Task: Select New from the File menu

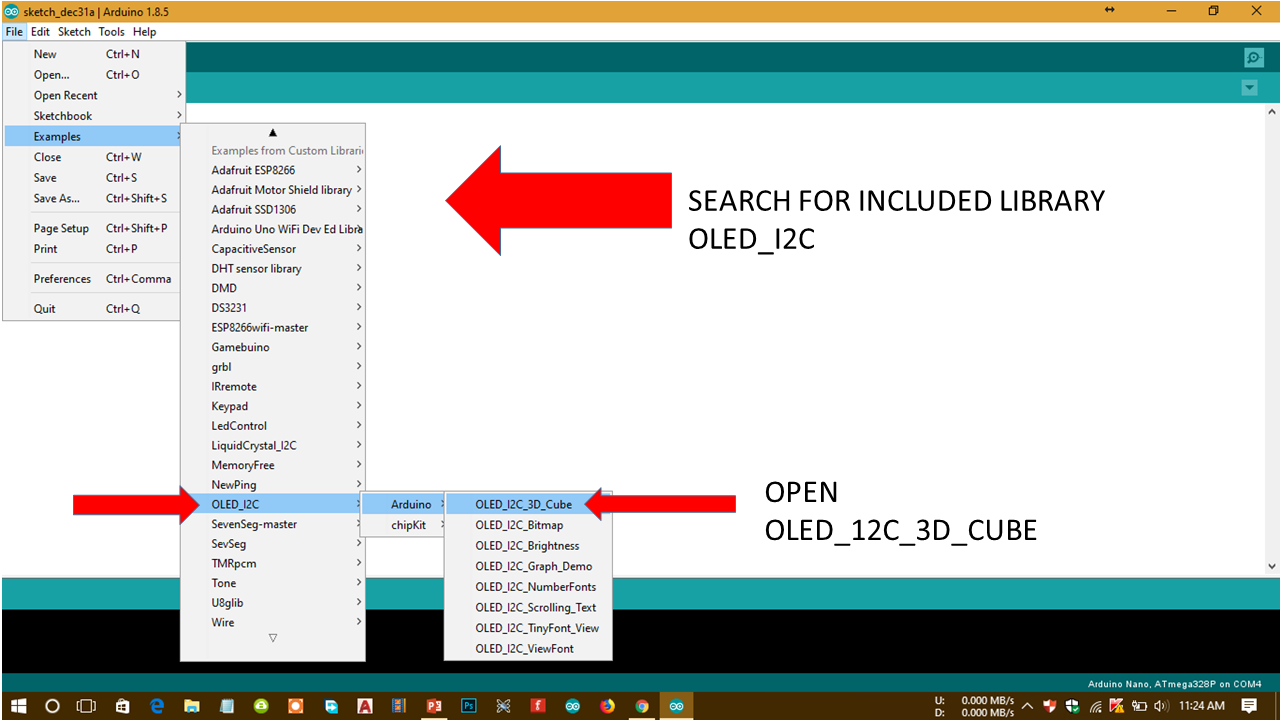Action: (x=45, y=54)
